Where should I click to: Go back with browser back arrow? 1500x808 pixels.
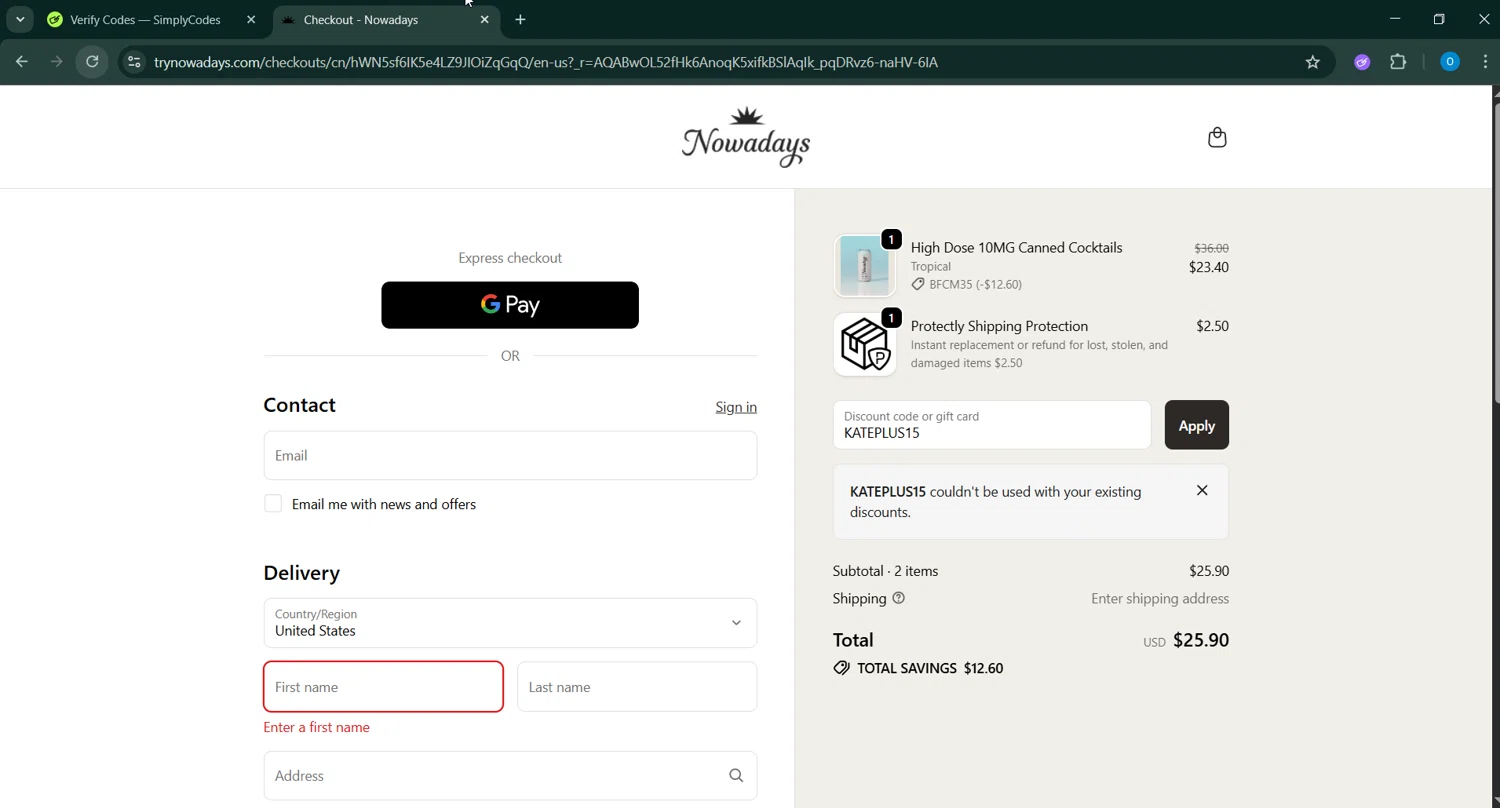point(22,62)
